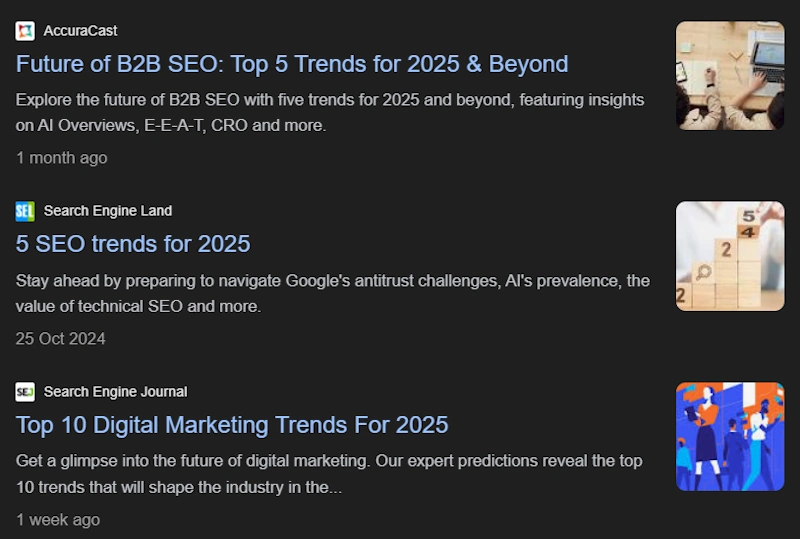Click the digital marketing expert predictions snippet
The height and width of the screenshot is (539, 800).
(329, 474)
